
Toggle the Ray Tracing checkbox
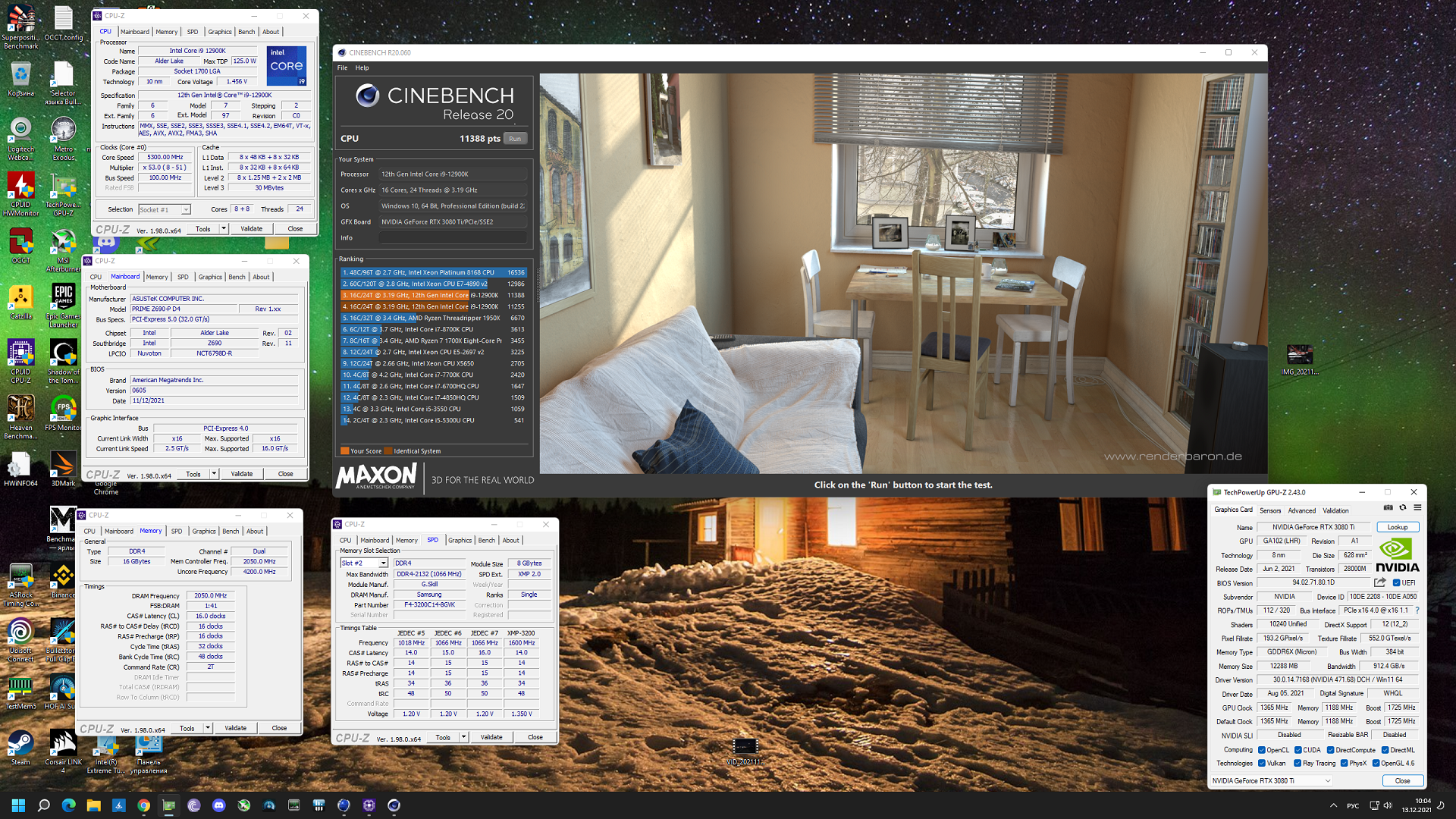(1298, 764)
